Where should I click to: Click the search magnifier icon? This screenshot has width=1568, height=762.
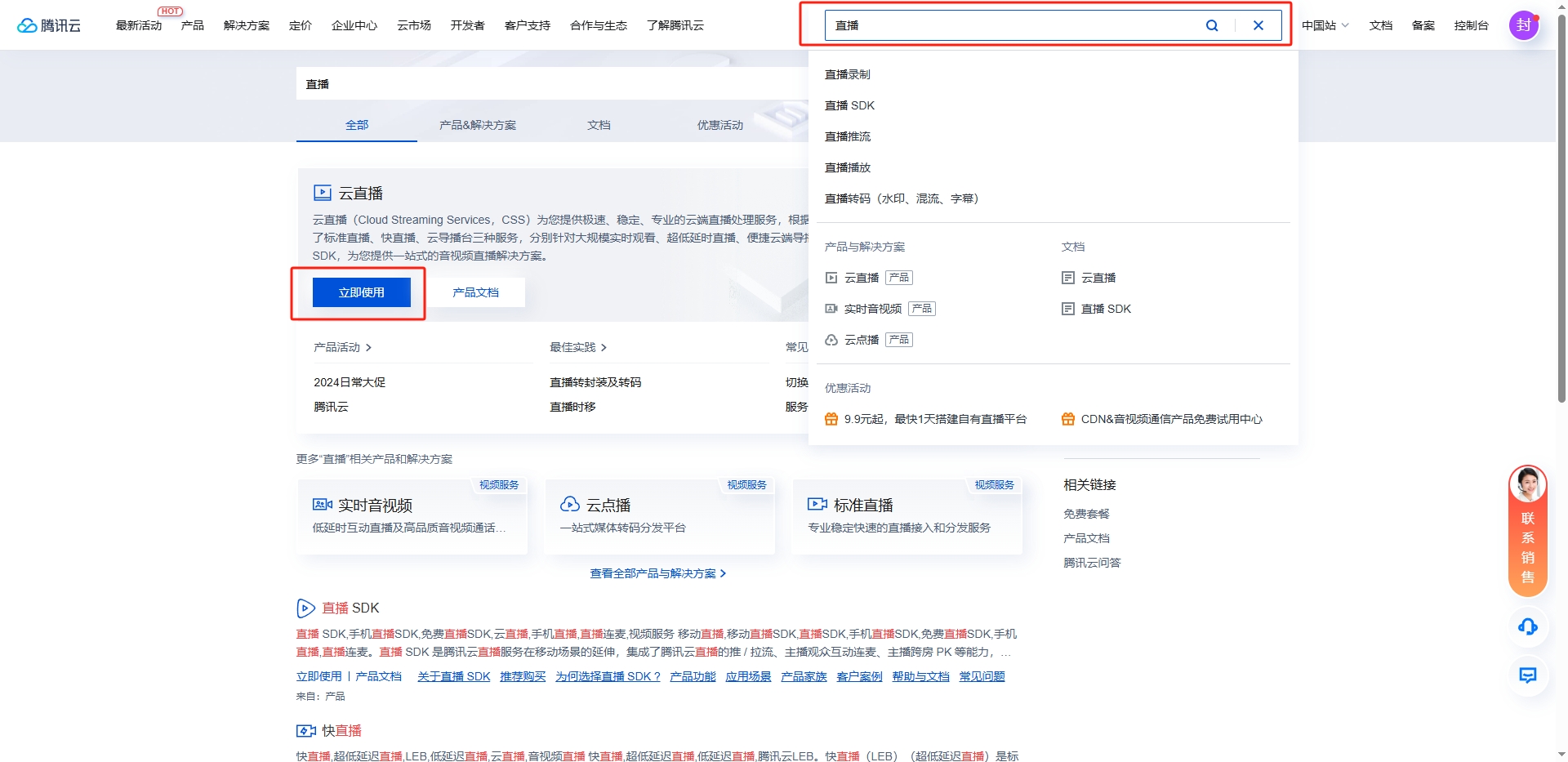(1212, 25)
